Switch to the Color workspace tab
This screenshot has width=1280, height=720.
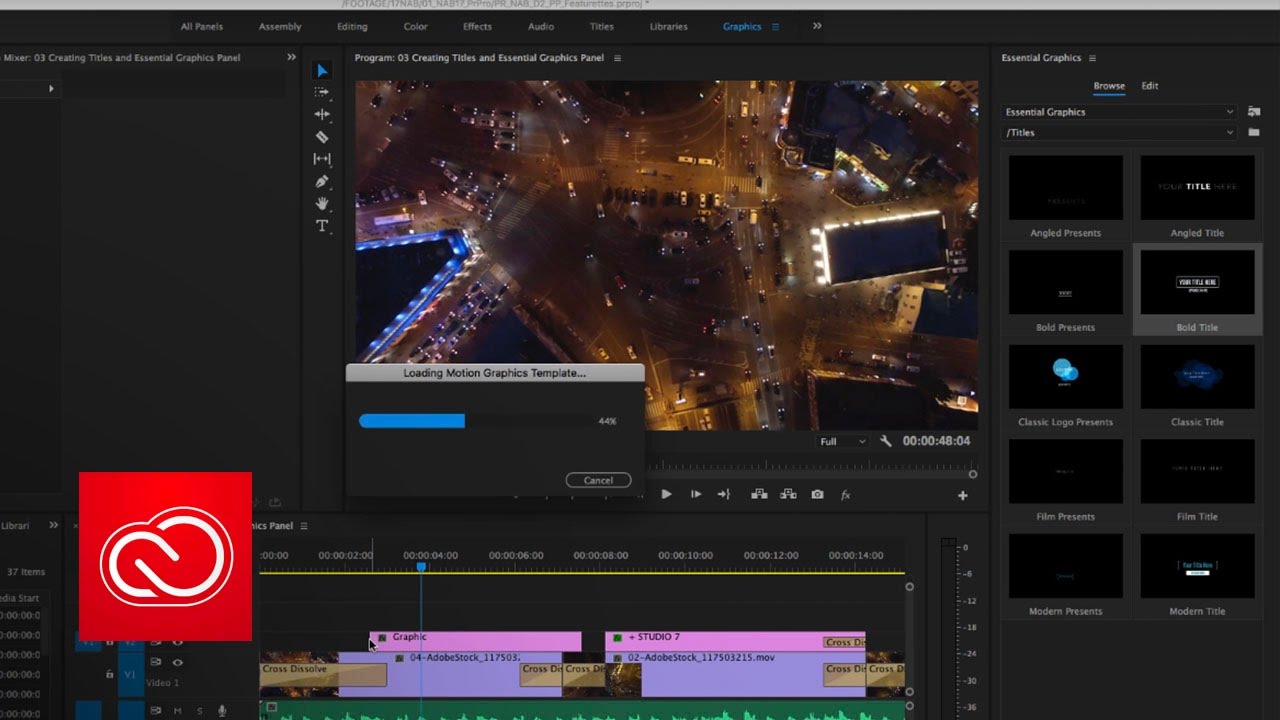[415, 27]
